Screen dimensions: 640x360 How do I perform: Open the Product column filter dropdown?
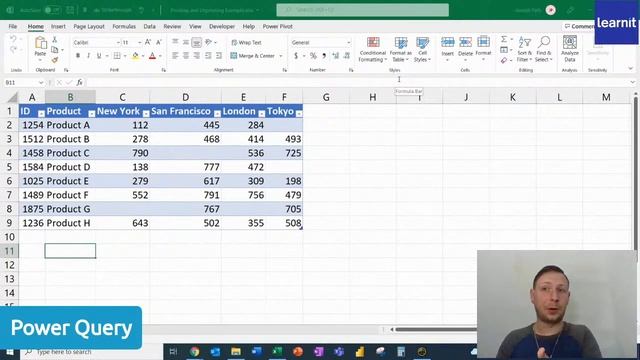(92, 114)
